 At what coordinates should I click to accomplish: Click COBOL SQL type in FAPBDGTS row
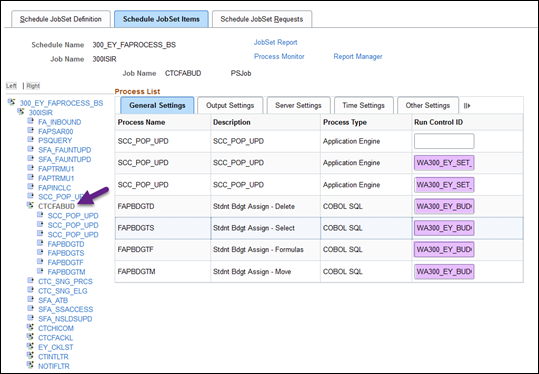click(x=342, y=228)
